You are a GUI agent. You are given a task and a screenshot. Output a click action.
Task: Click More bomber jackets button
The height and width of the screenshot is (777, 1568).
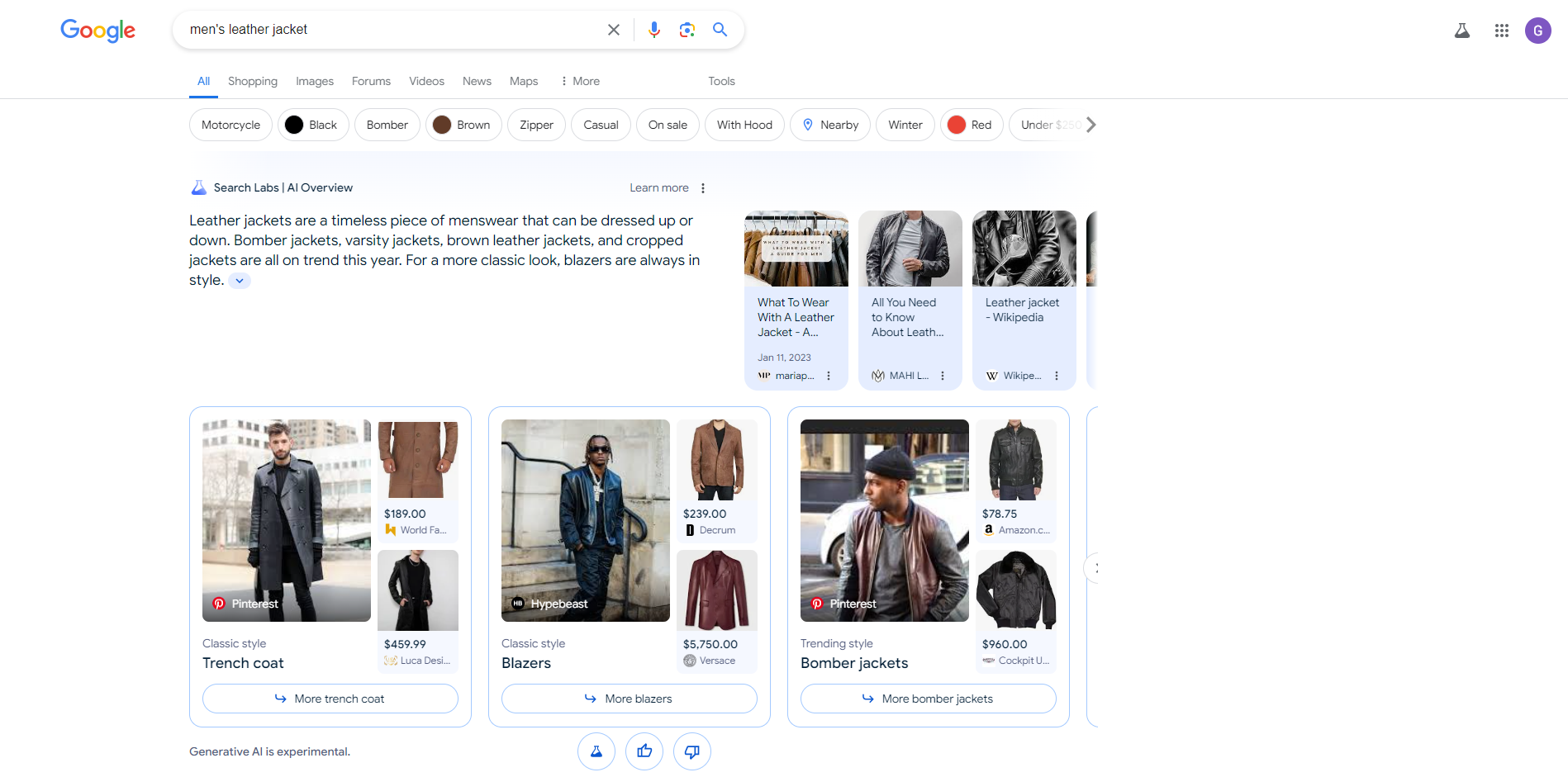point(929,699)
